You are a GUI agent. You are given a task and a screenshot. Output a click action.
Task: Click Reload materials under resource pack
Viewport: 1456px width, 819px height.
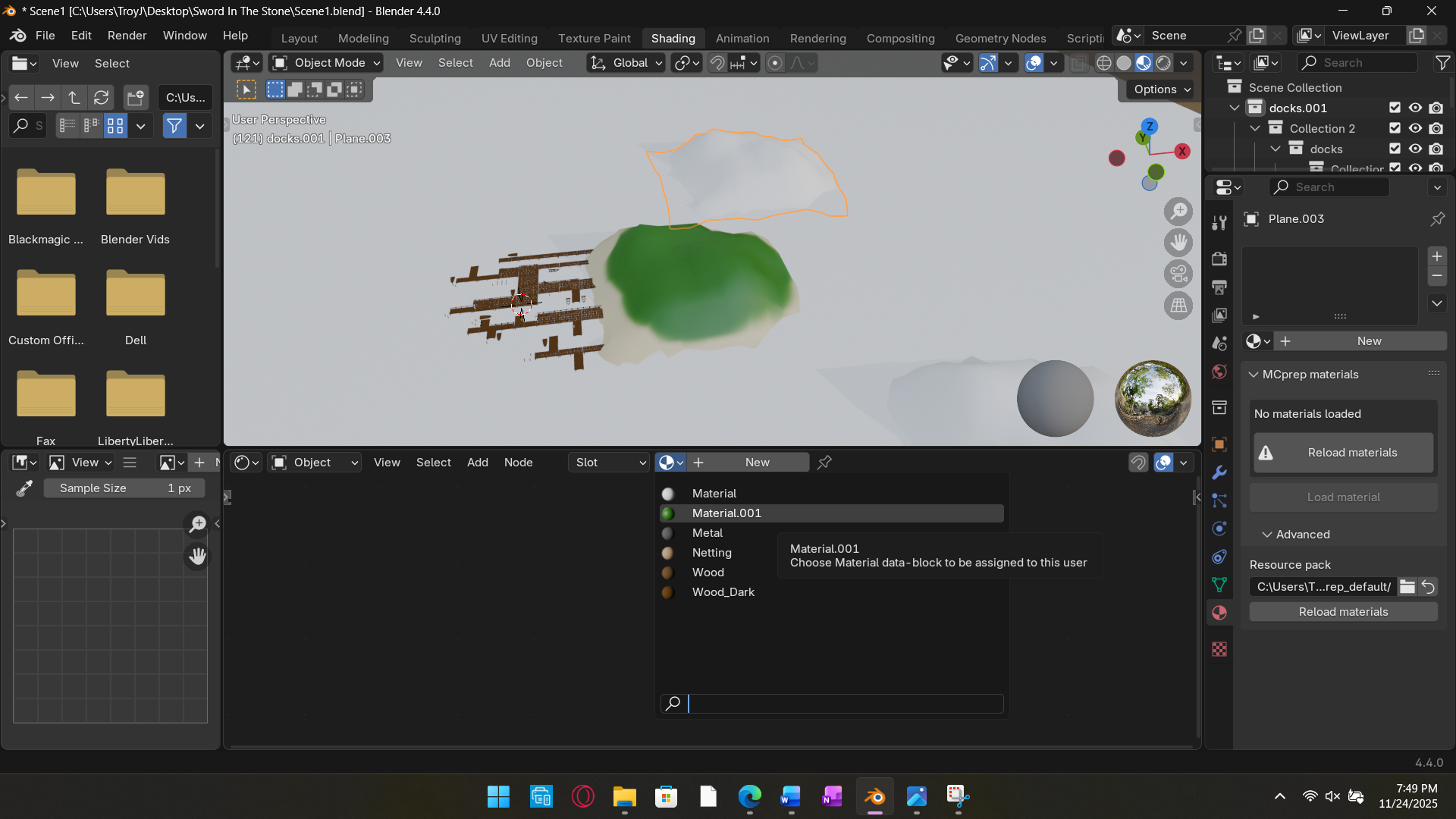click(x=1343, y=612)
